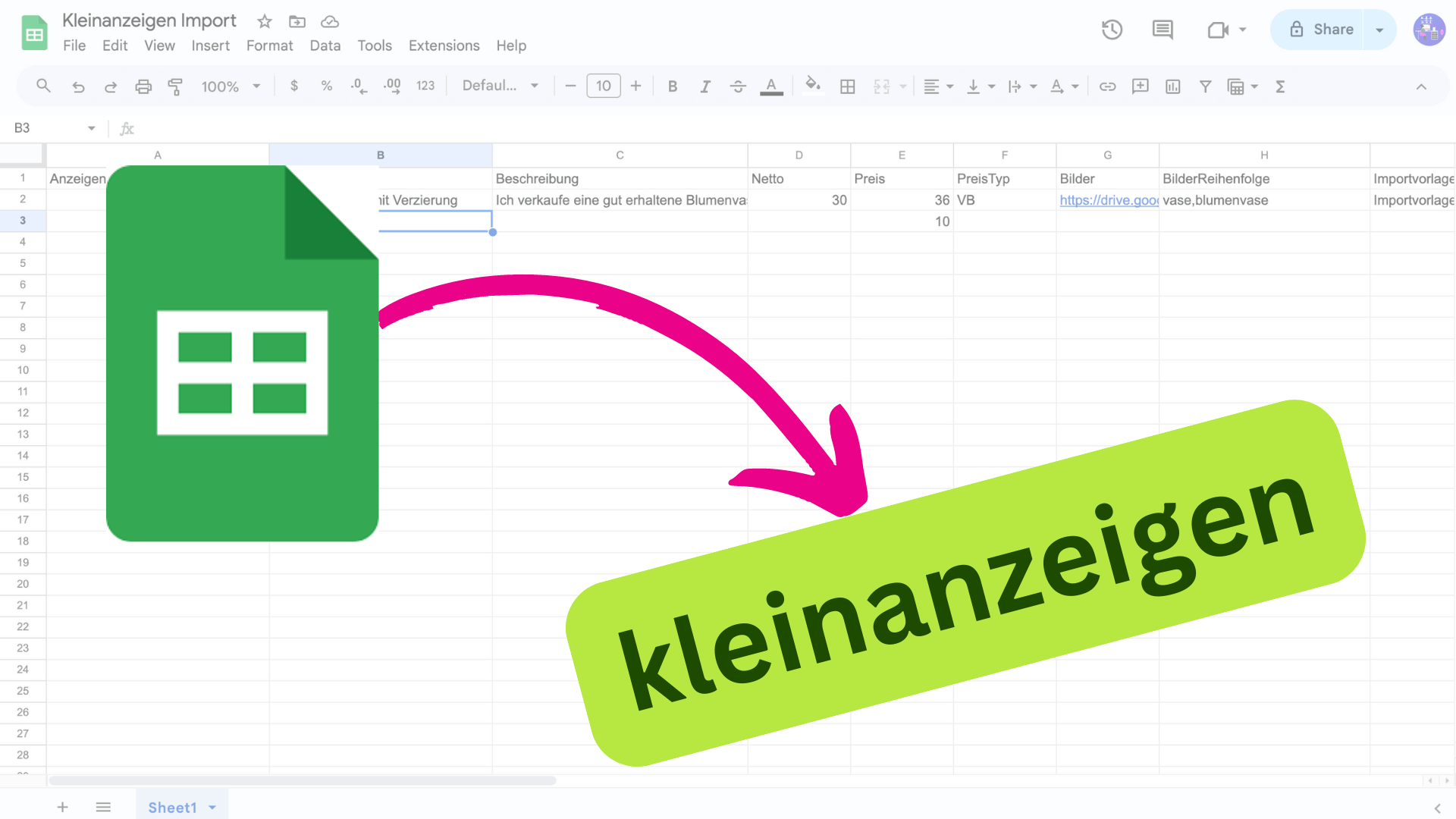Open horizontal align dropdown
Image resolution: width=1456 pixels, height=819 pixels.
(939, 86)
